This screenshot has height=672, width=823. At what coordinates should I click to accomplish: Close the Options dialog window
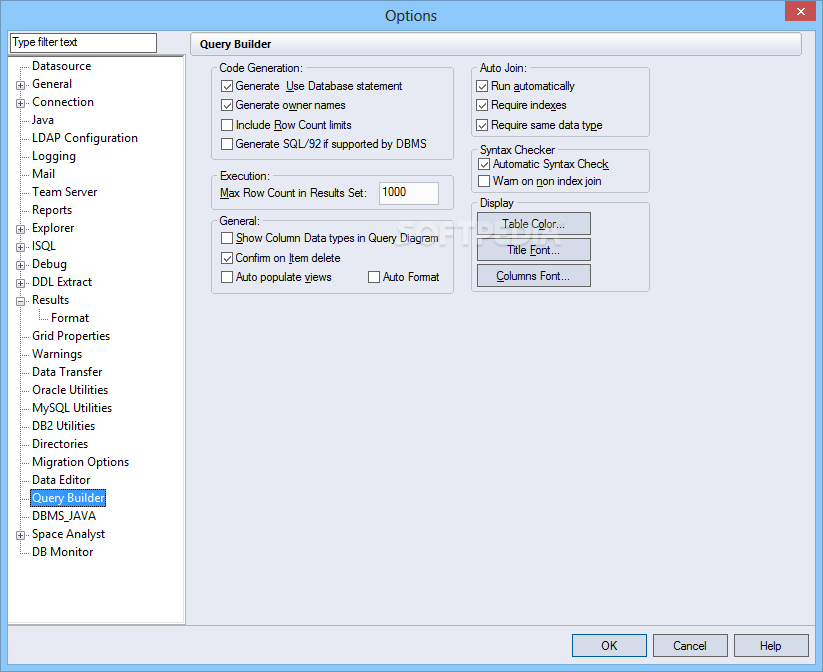800,12
